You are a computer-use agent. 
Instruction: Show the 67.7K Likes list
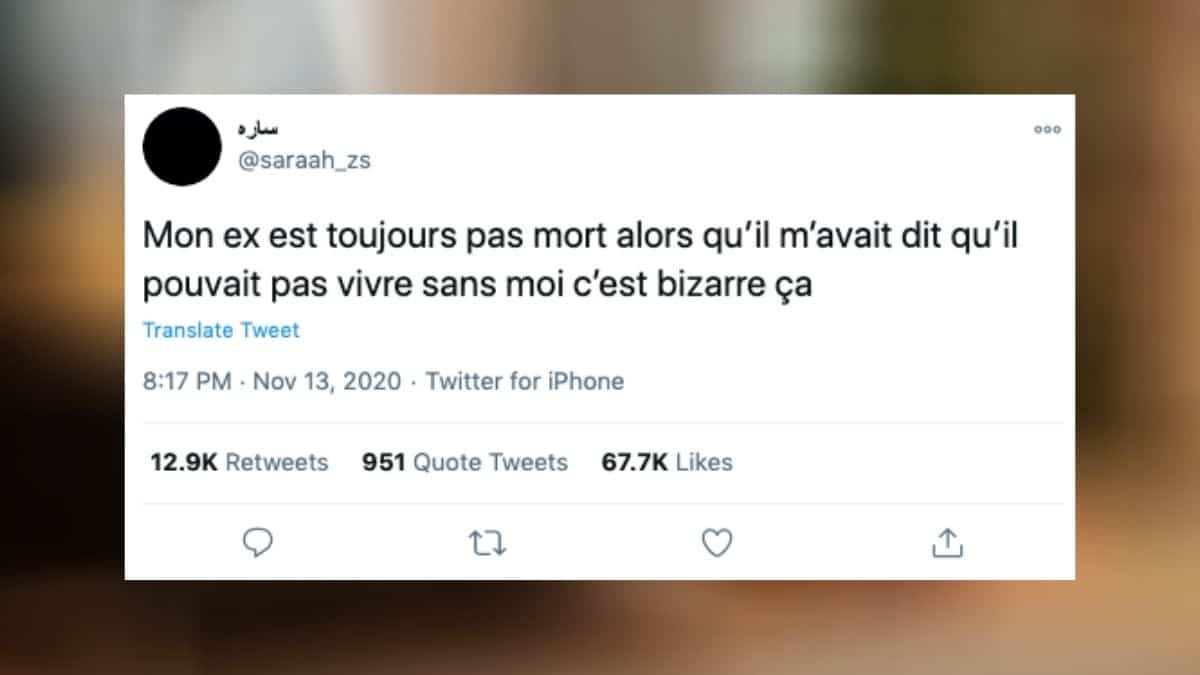click(667, 462)
